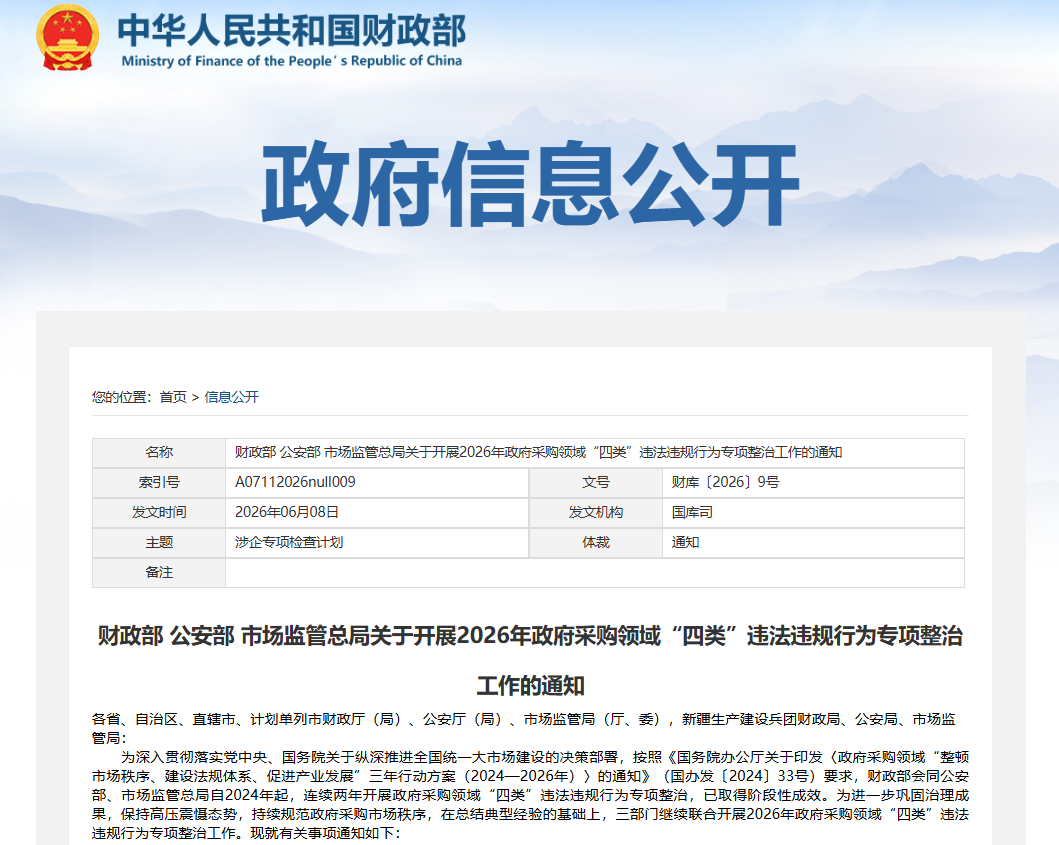The width and height of the screenshot is (1059, 845).
Task: Open the 信息公开 breadcrumb link
Action: [x=232, y=397]
